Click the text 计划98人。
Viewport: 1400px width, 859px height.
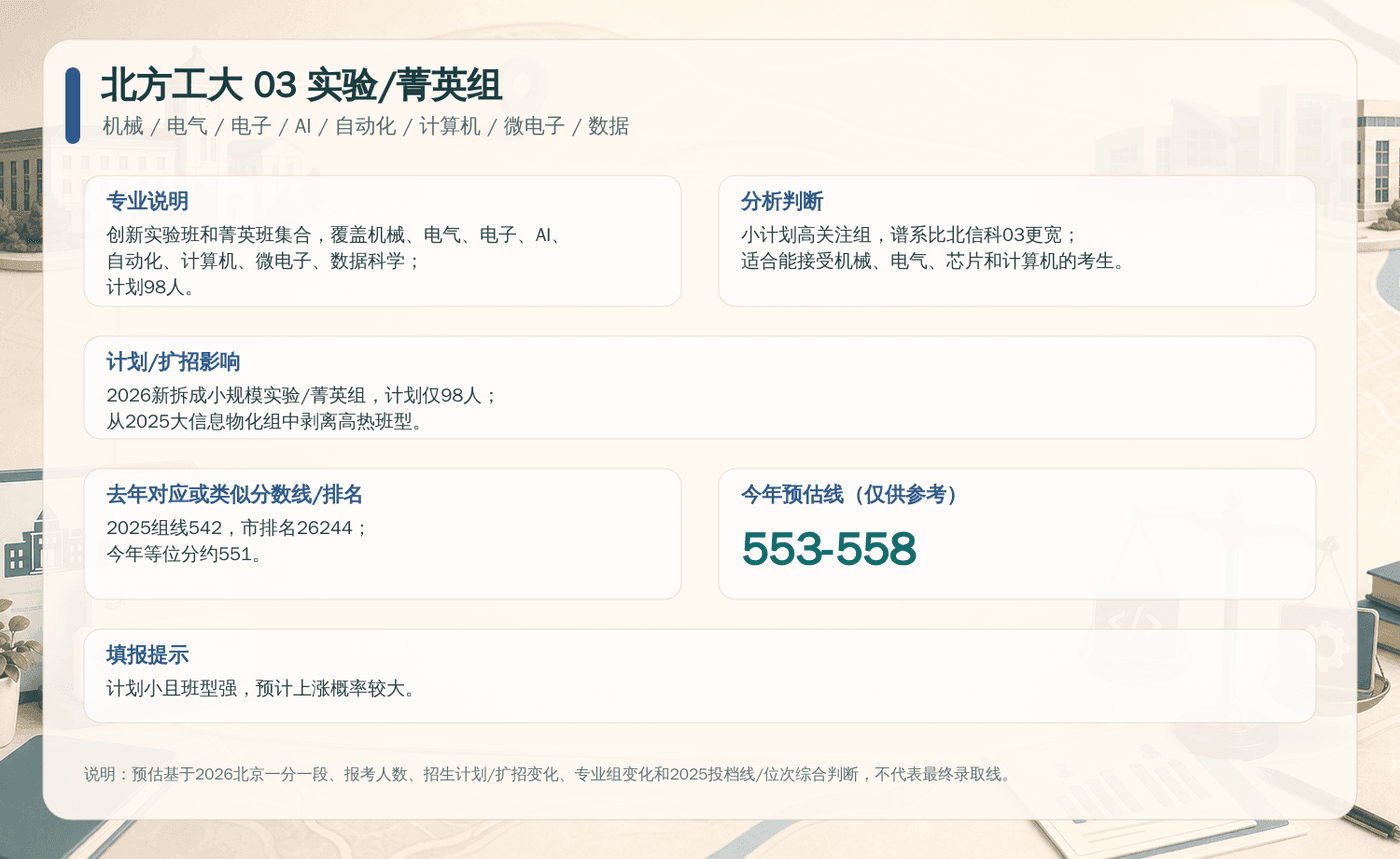[x=150, y=287]
